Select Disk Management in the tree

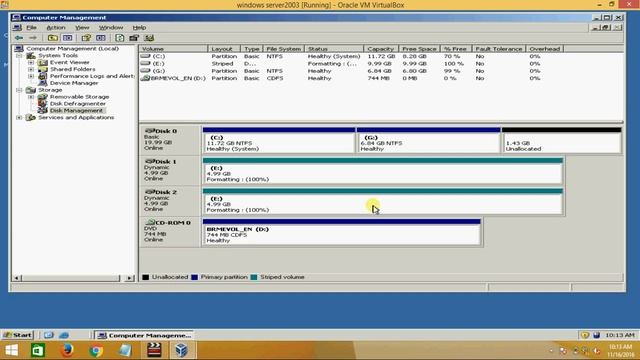coord(76,111)
